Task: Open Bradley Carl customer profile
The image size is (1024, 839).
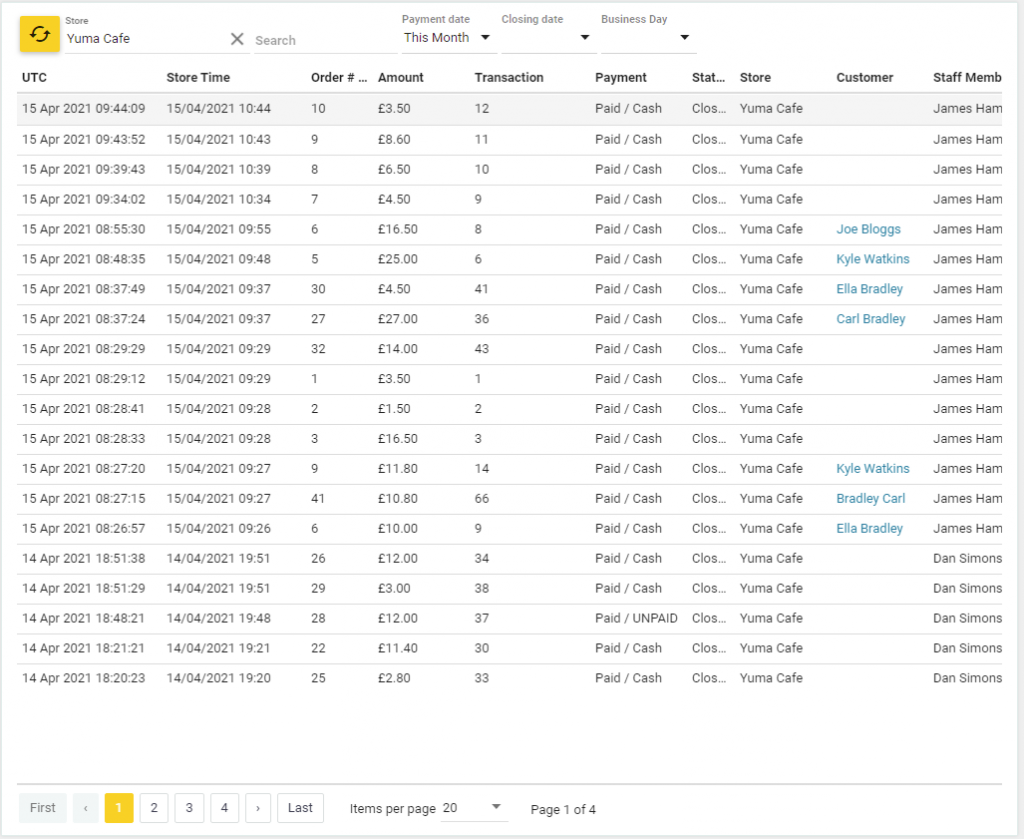Action: pyautogui.click(x=869, y=498)
